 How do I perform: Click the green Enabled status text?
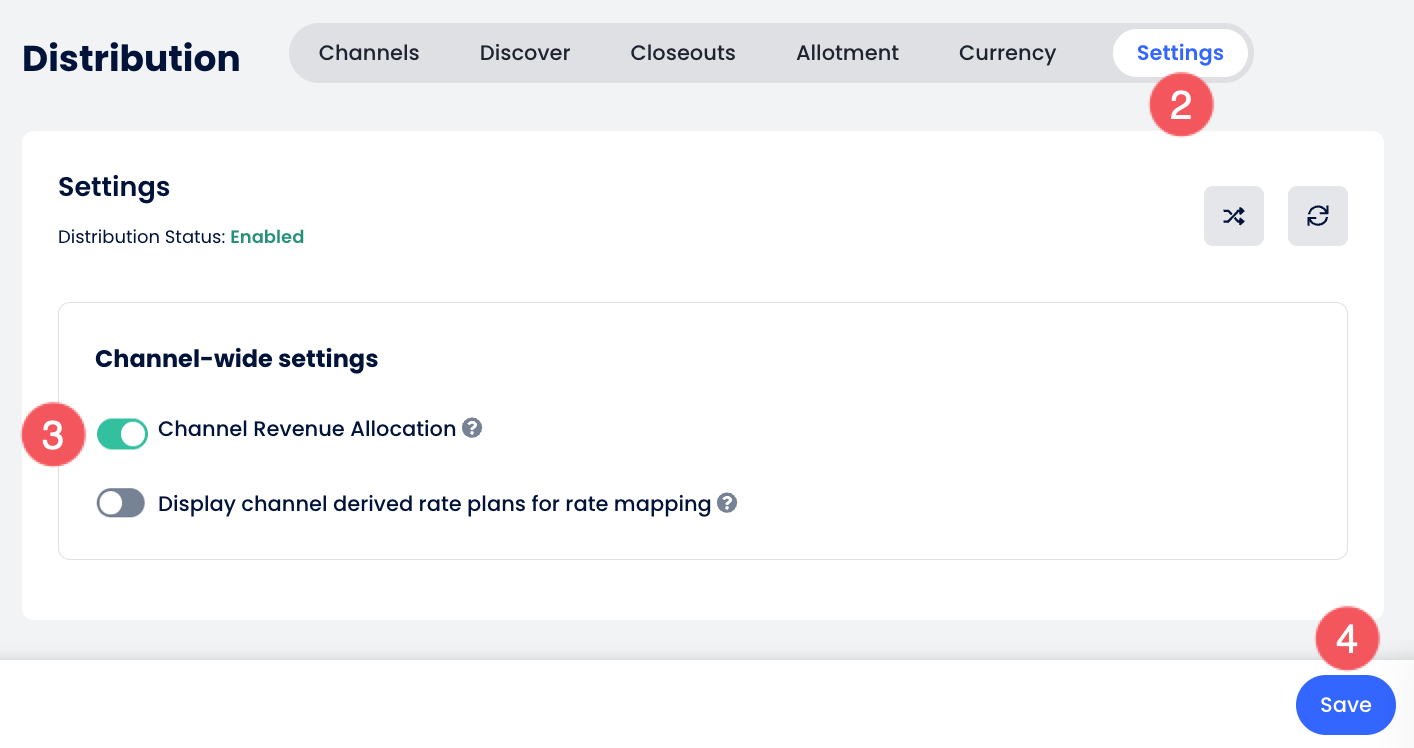point(267,237)
